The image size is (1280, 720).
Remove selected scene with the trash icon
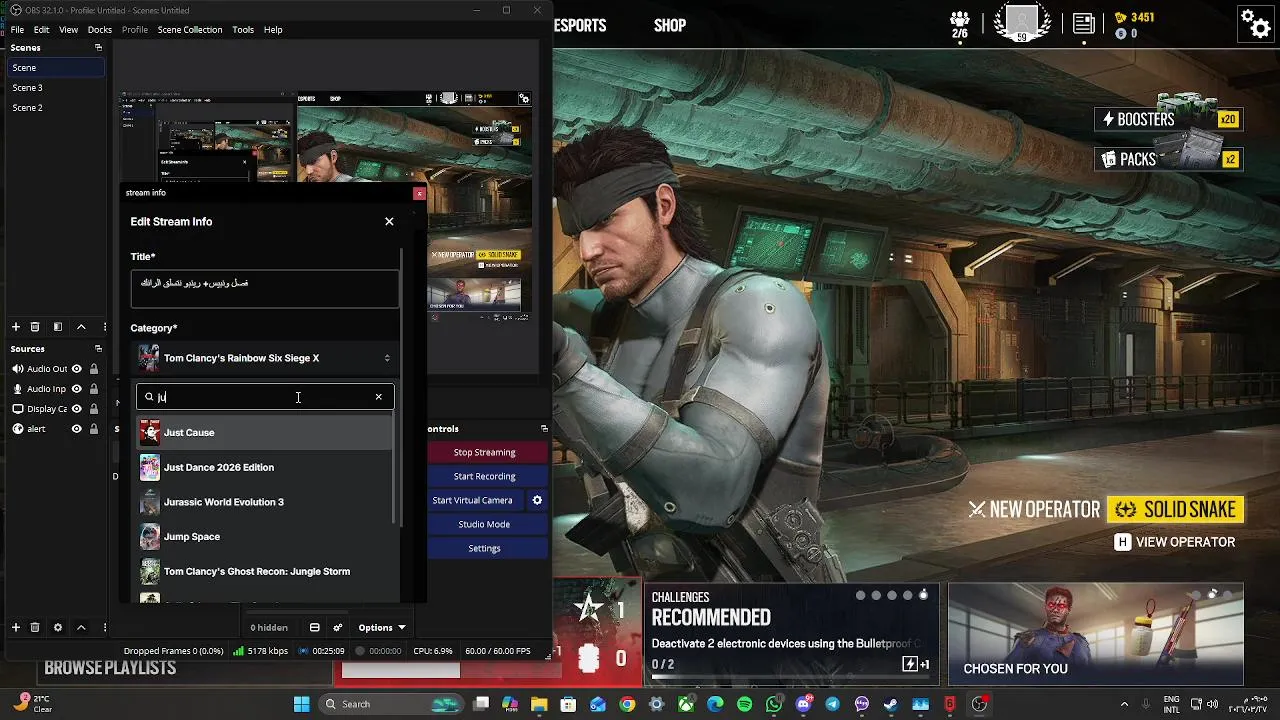pyautogui.click(x=35, y=327)
